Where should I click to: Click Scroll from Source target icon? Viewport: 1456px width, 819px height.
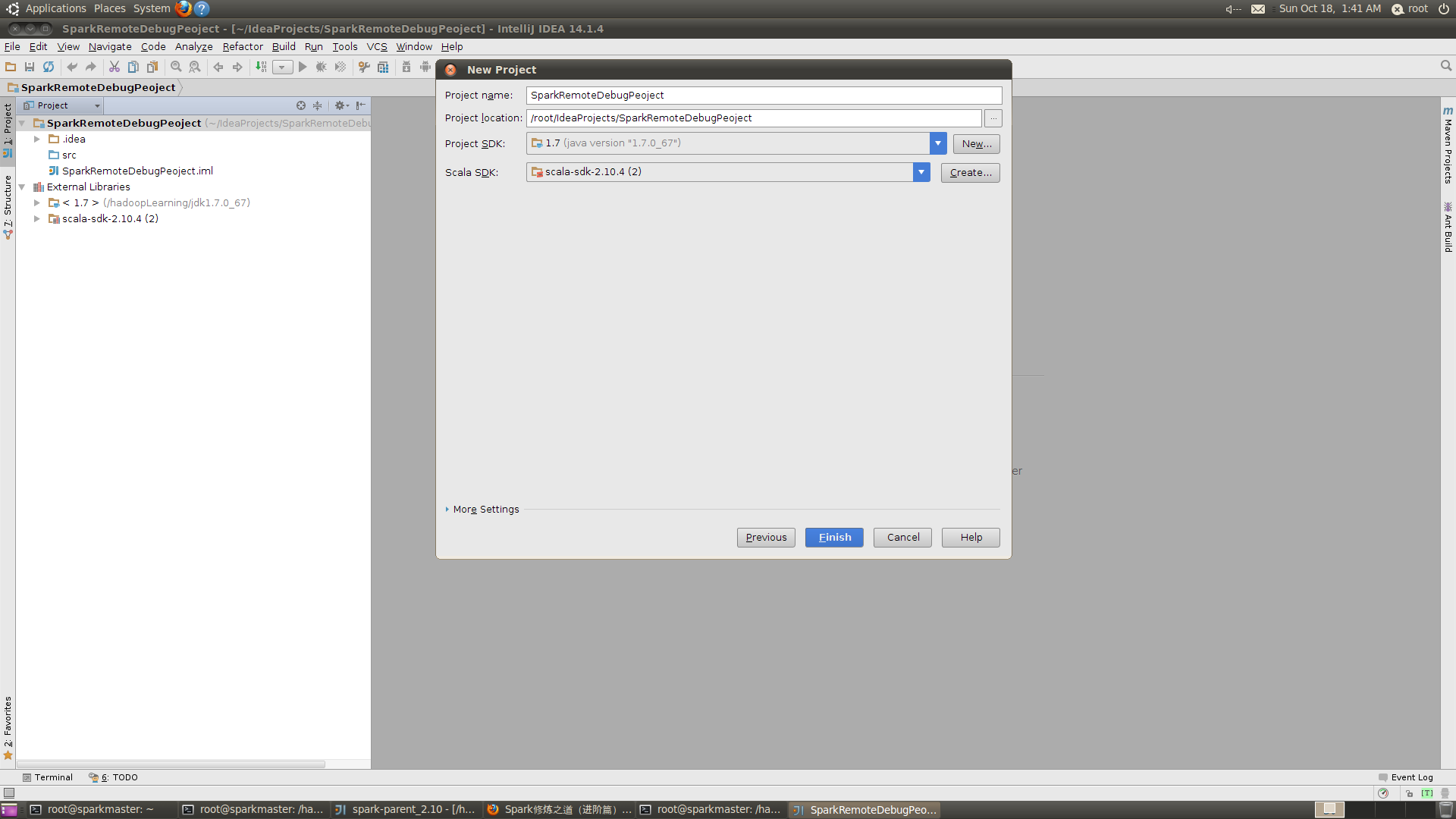tap(301, 105)
